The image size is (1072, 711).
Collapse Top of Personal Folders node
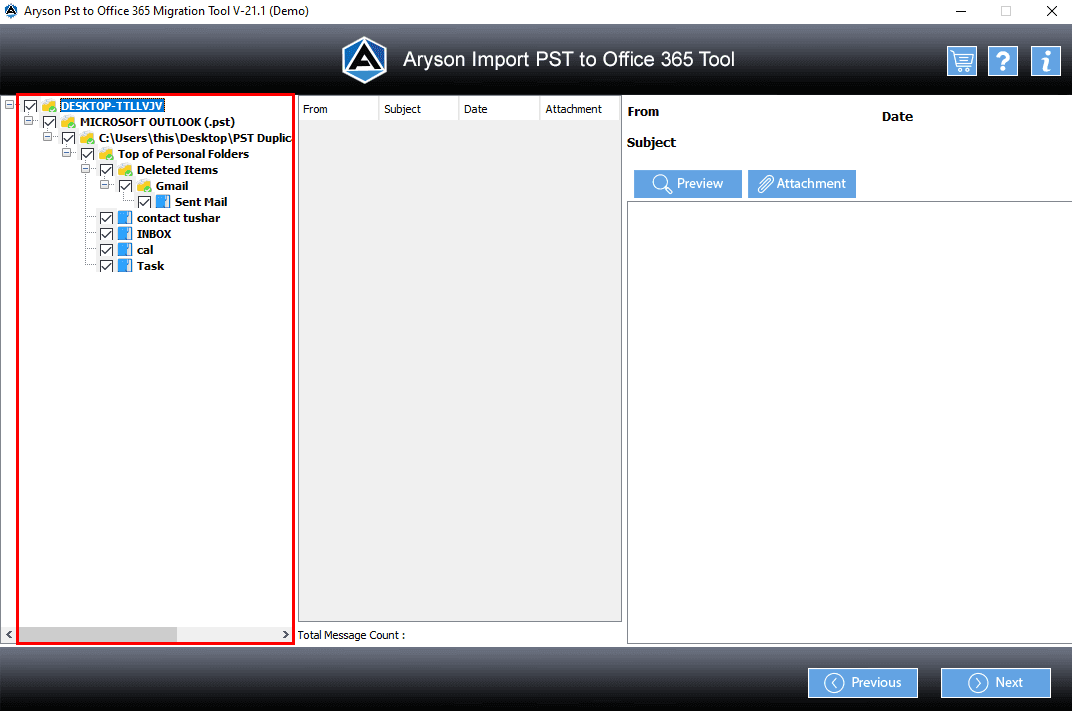coord(67,152)
